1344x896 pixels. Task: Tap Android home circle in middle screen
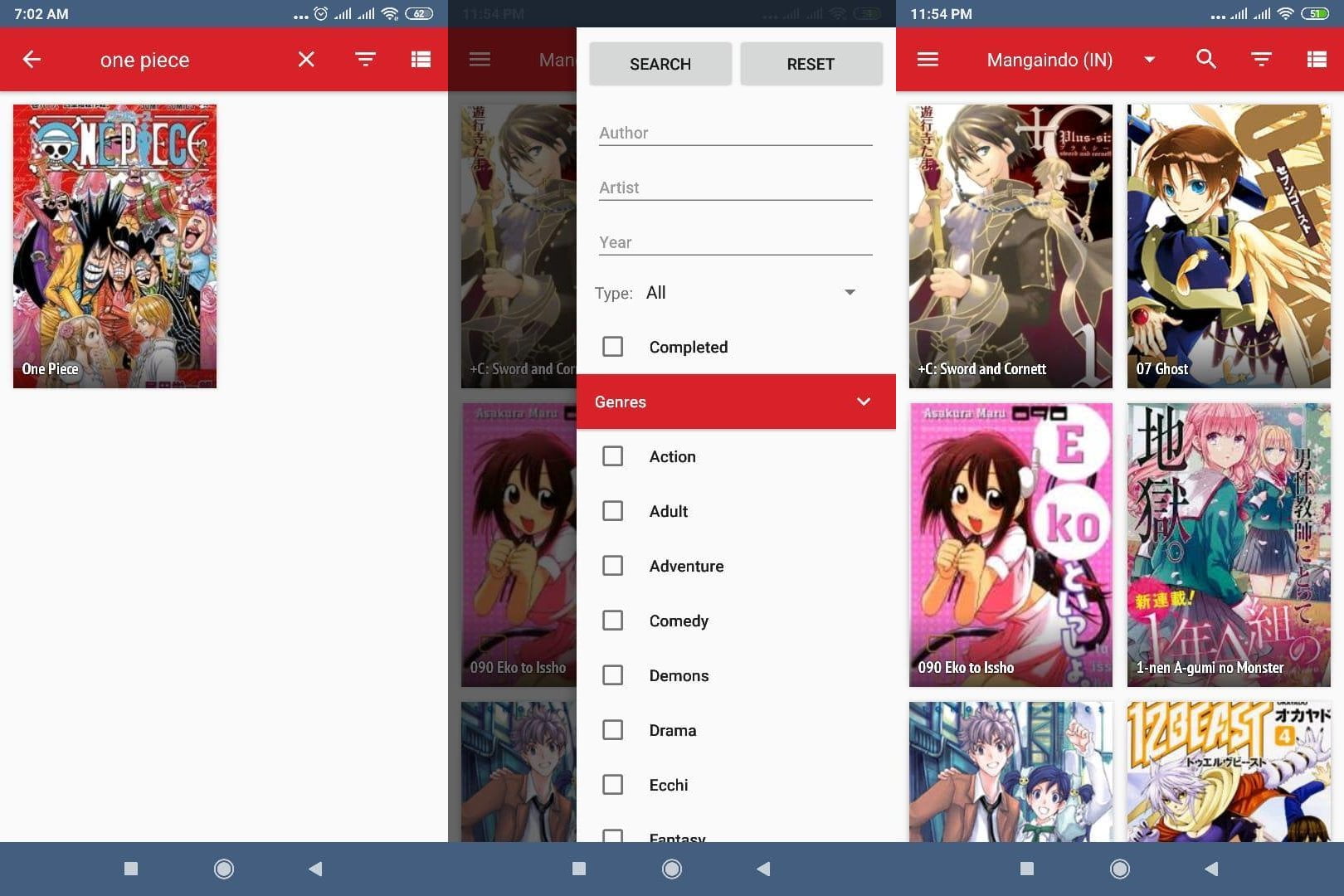[x=672, y=869]
